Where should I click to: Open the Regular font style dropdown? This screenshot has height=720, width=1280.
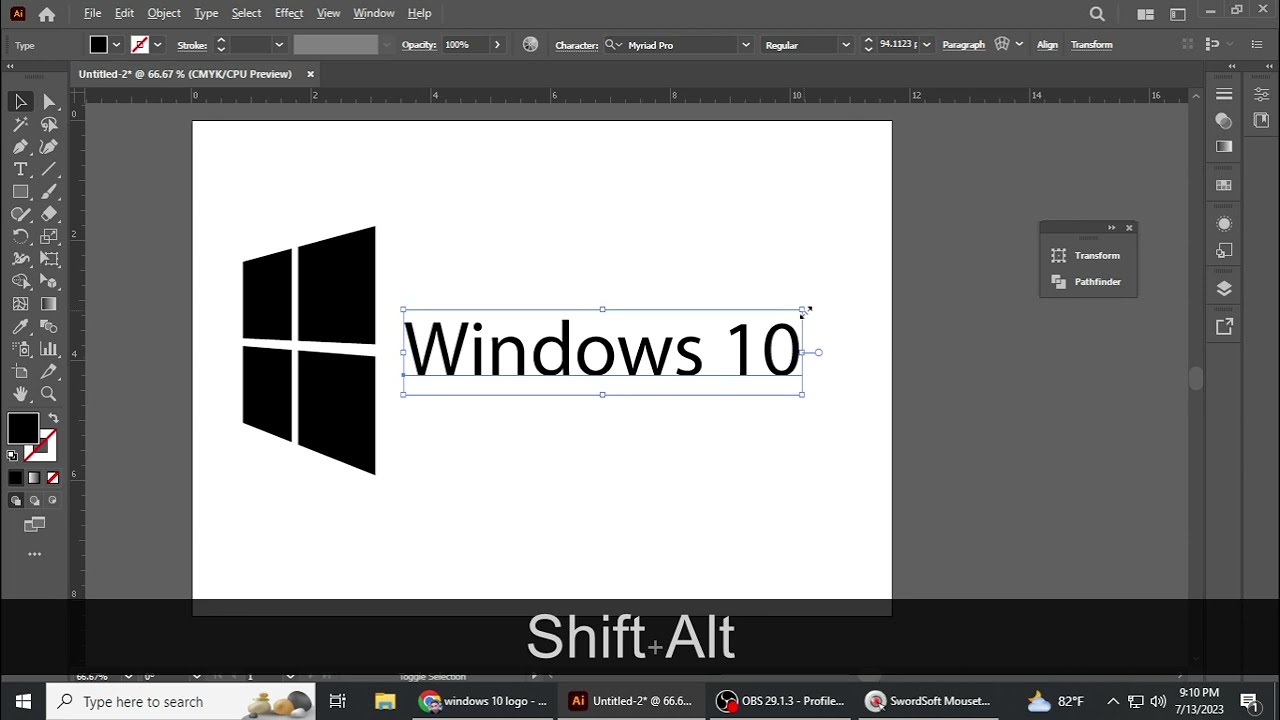pyautogui.click(x=845, y=45)
